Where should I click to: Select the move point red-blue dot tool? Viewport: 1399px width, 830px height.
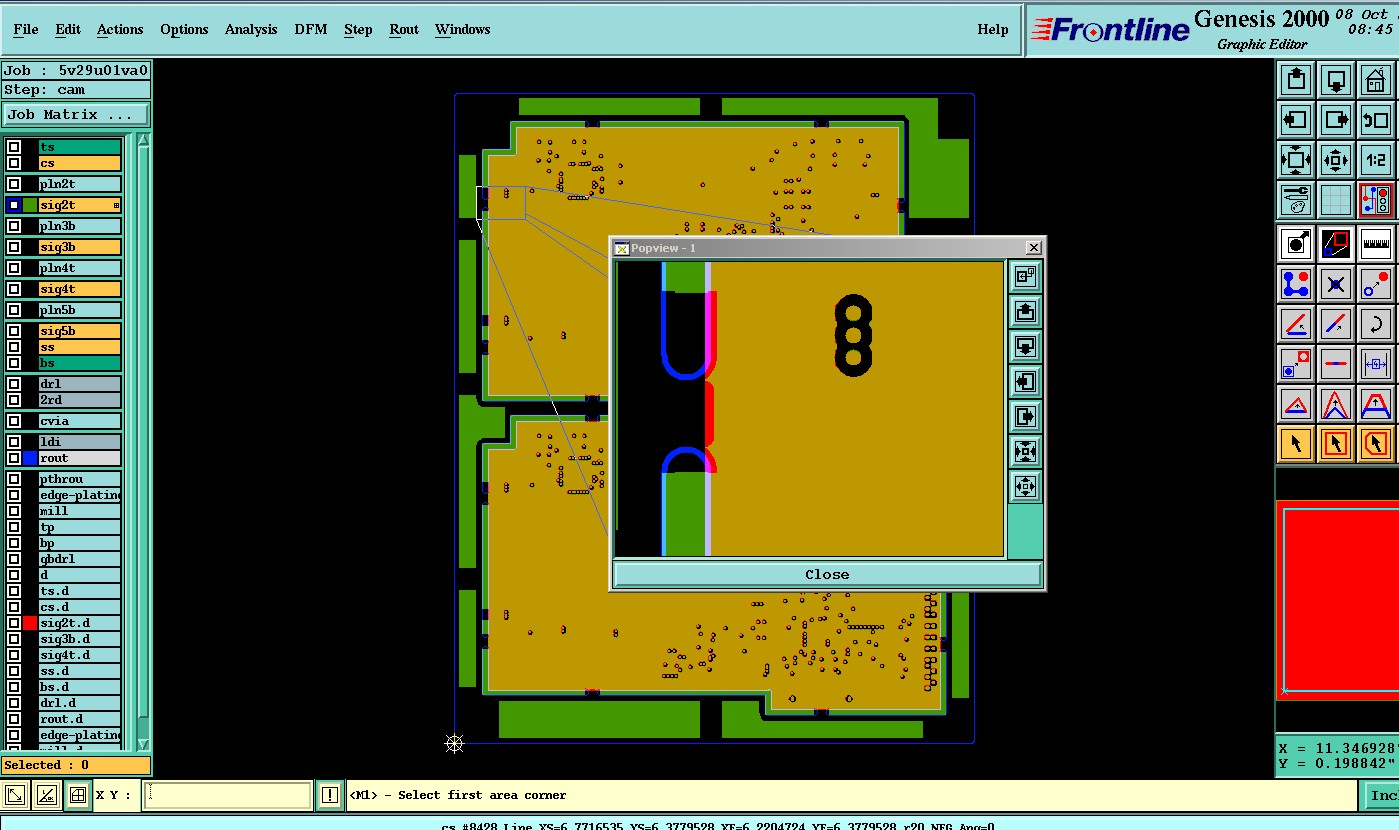tap(1376, 284)
